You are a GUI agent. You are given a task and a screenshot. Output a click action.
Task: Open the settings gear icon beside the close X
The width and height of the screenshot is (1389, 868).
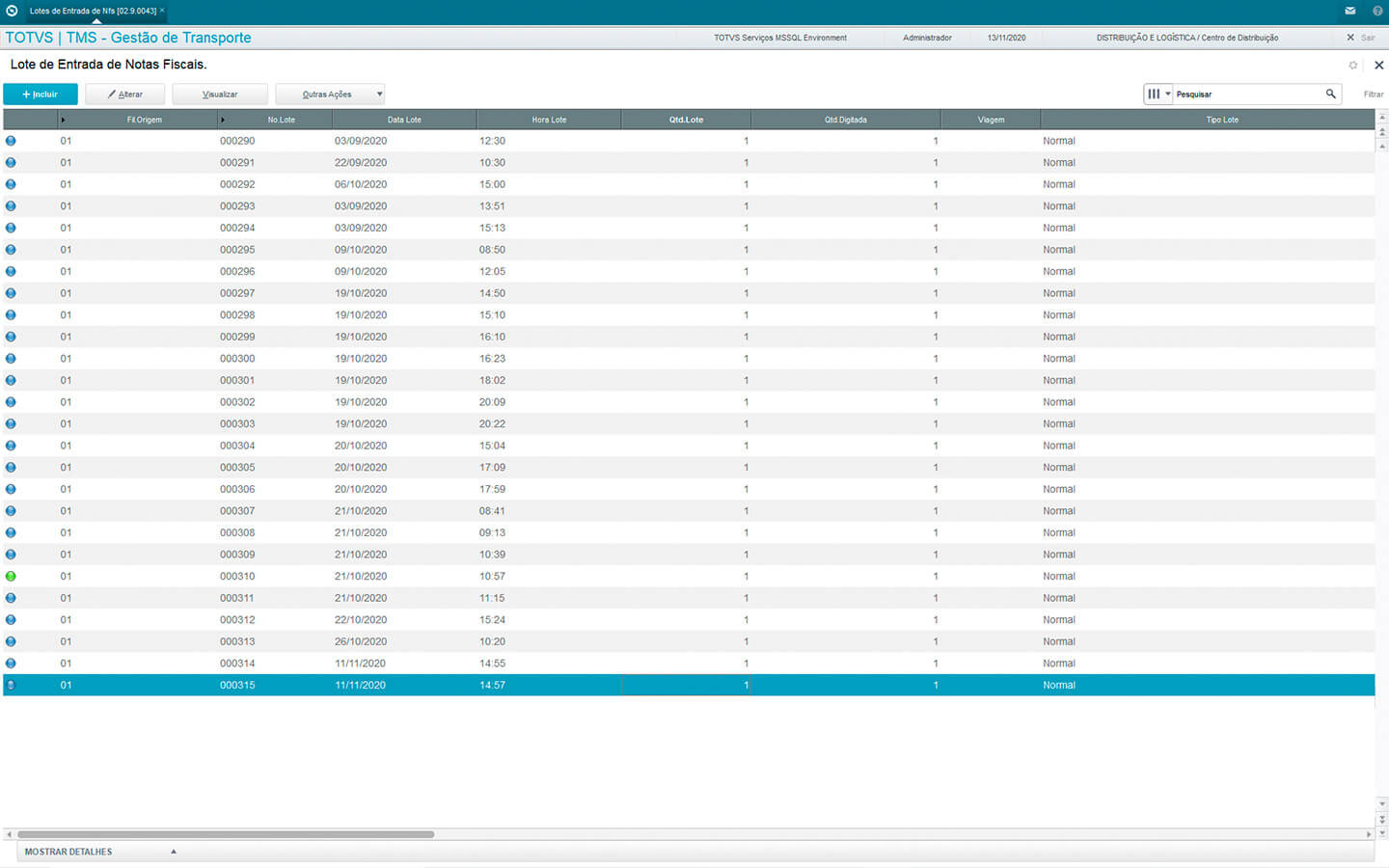[x=1353, y=66]
